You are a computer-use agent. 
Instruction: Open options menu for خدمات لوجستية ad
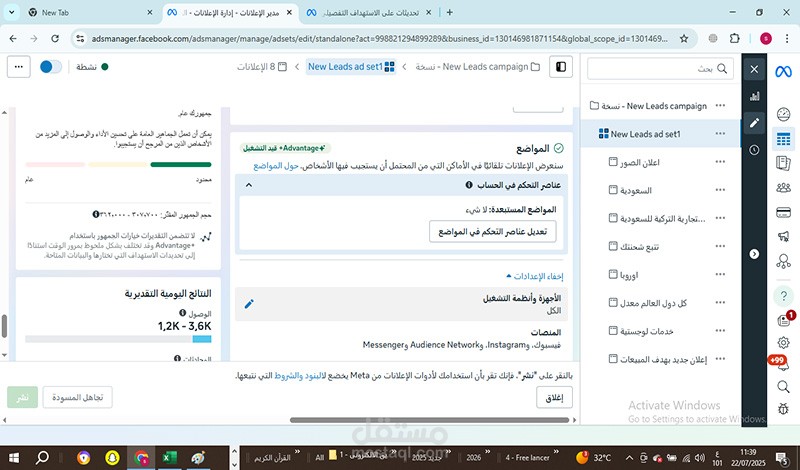tap(720, 330)
